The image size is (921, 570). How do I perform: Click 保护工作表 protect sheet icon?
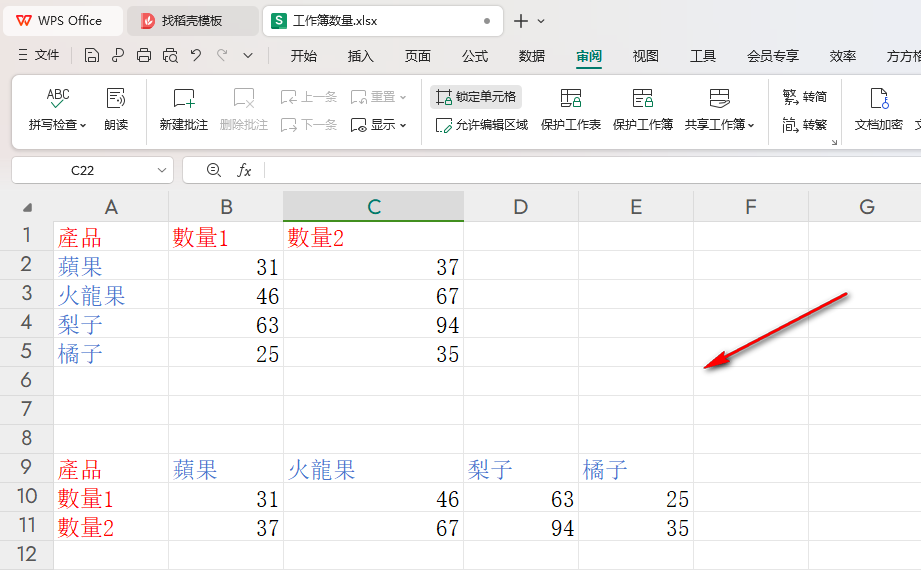click(571, 98)
